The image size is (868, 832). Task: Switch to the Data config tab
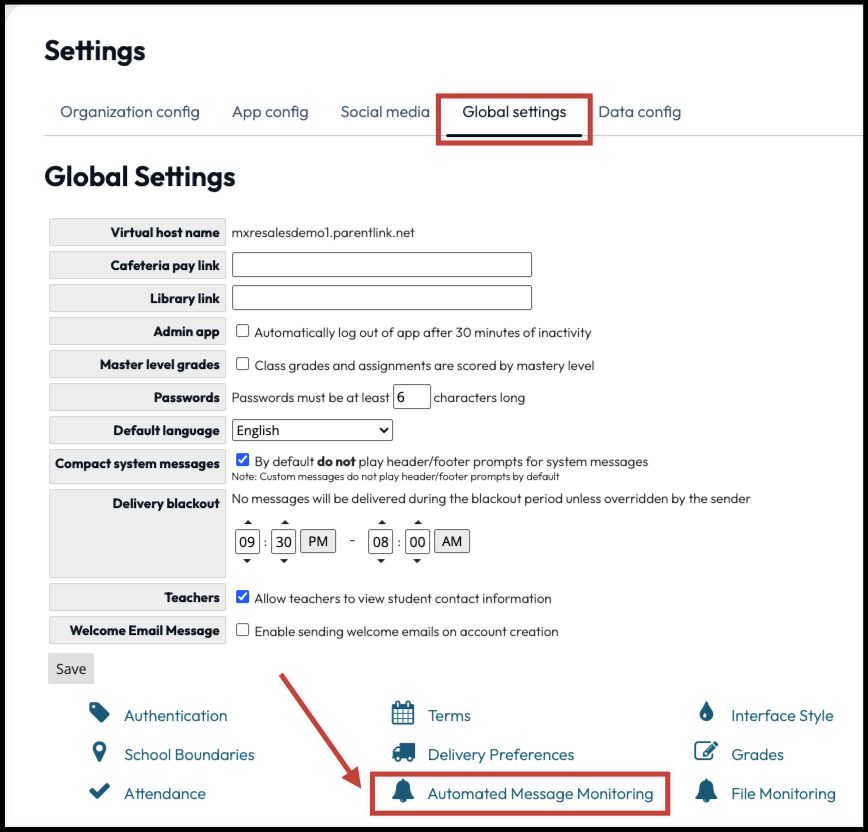pos(640,112)
